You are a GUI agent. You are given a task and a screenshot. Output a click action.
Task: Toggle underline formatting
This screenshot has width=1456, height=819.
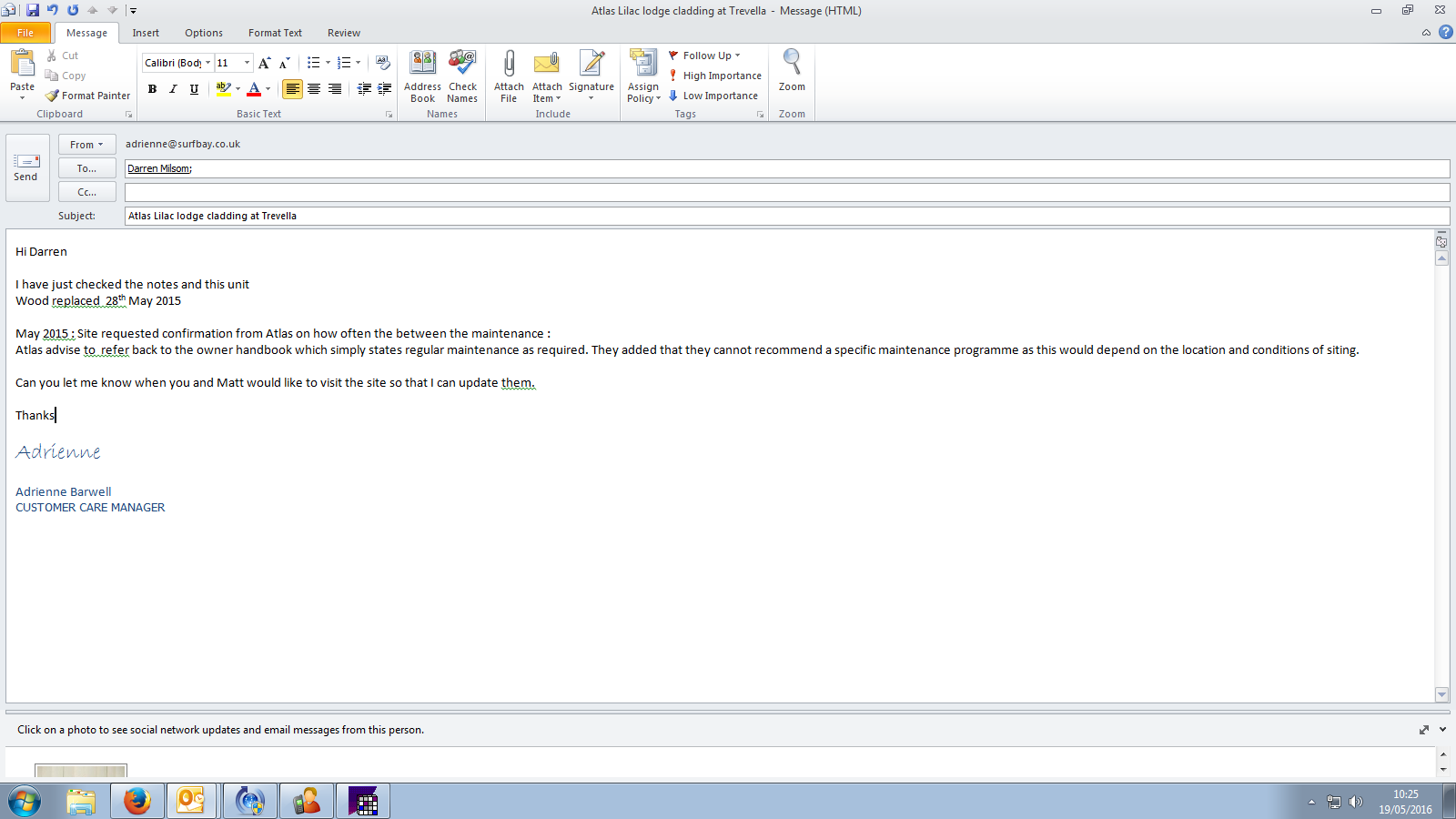pos(194,88)
